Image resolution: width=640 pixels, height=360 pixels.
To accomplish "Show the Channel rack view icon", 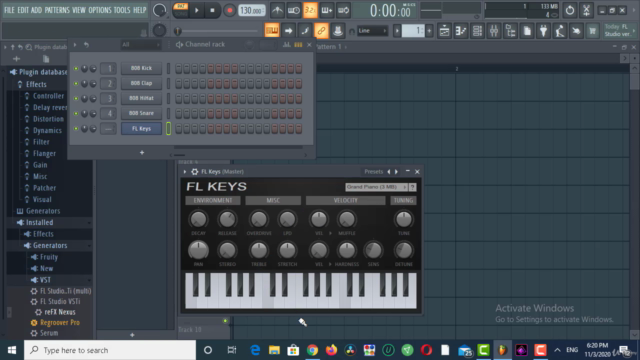I will point(477,31).
